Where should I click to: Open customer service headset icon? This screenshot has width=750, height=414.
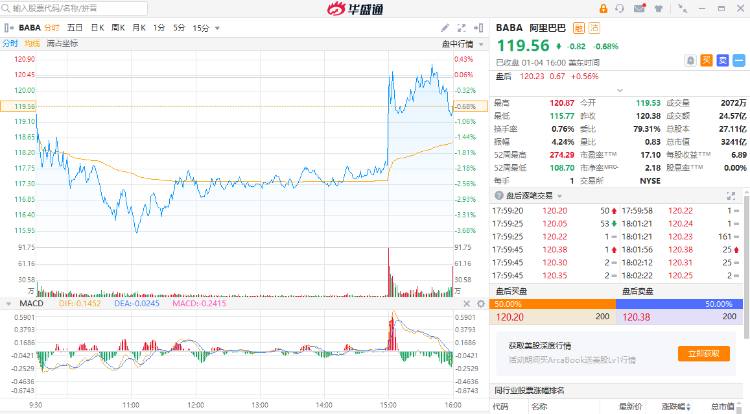tap(620, 9)
